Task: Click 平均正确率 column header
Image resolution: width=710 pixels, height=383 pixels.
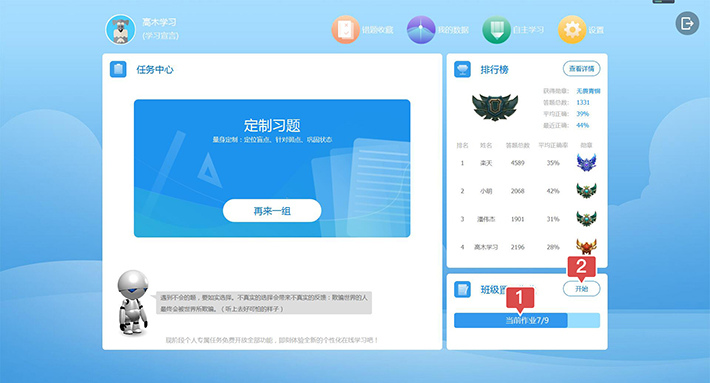Action: click(x=553, y=145)
